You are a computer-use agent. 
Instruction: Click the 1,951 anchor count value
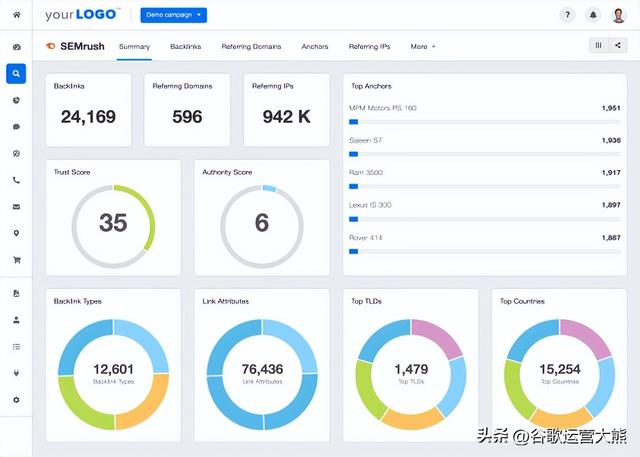coord(611,108)
